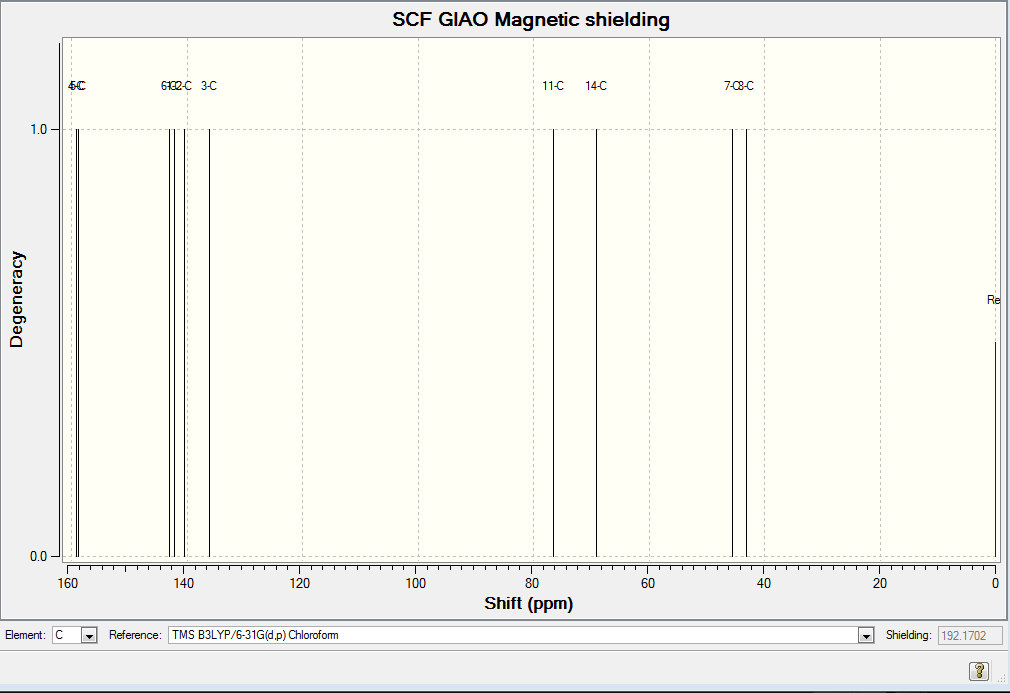
Task: Click the 2-C peak line near 140 ppm
Action: point(185,343)
